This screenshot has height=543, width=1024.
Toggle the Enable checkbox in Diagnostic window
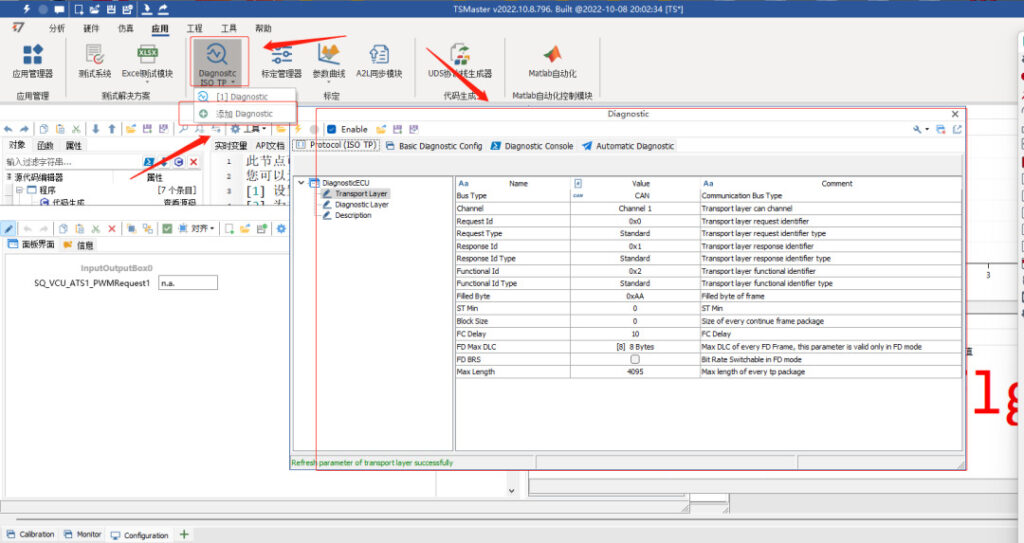pos(332,129)
